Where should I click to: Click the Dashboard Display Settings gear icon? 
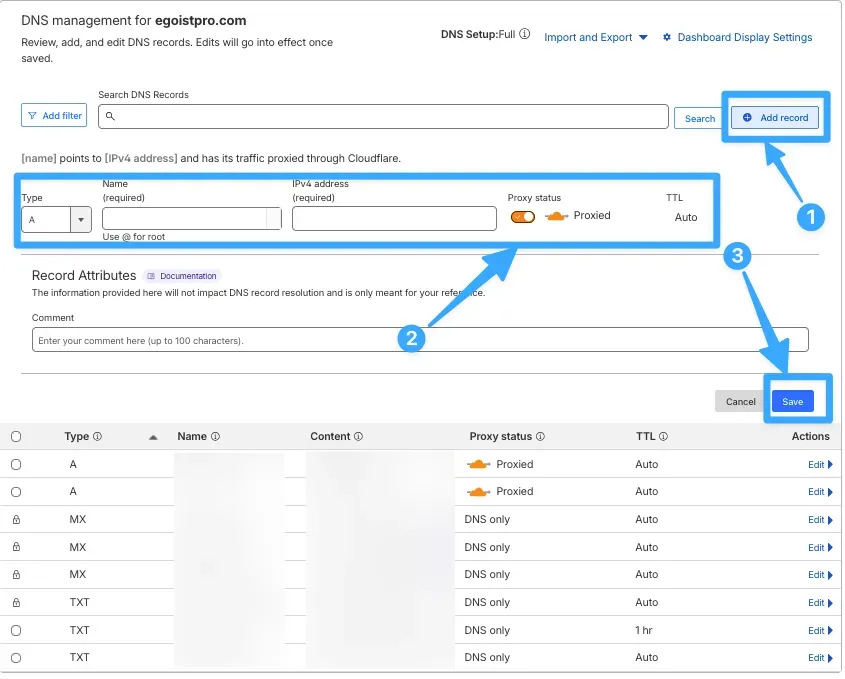point(667,38)
